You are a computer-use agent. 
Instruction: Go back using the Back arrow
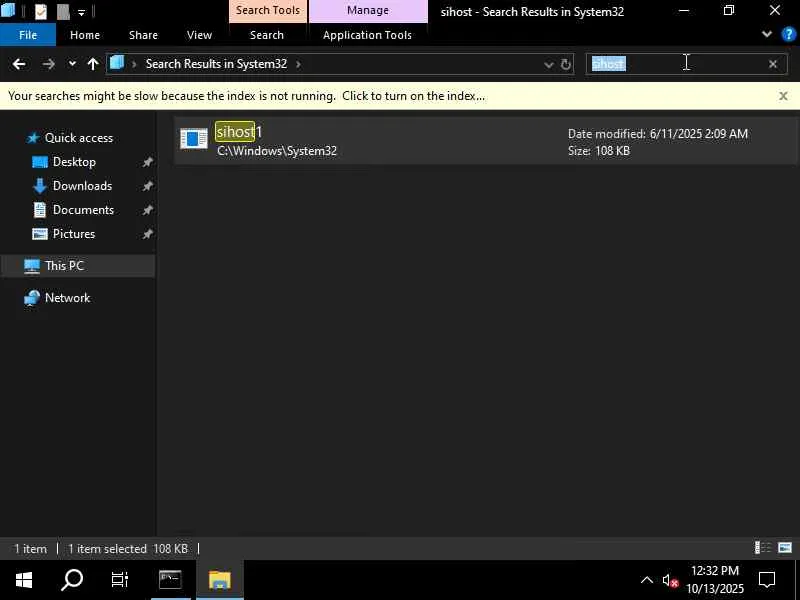pos(19,64)
